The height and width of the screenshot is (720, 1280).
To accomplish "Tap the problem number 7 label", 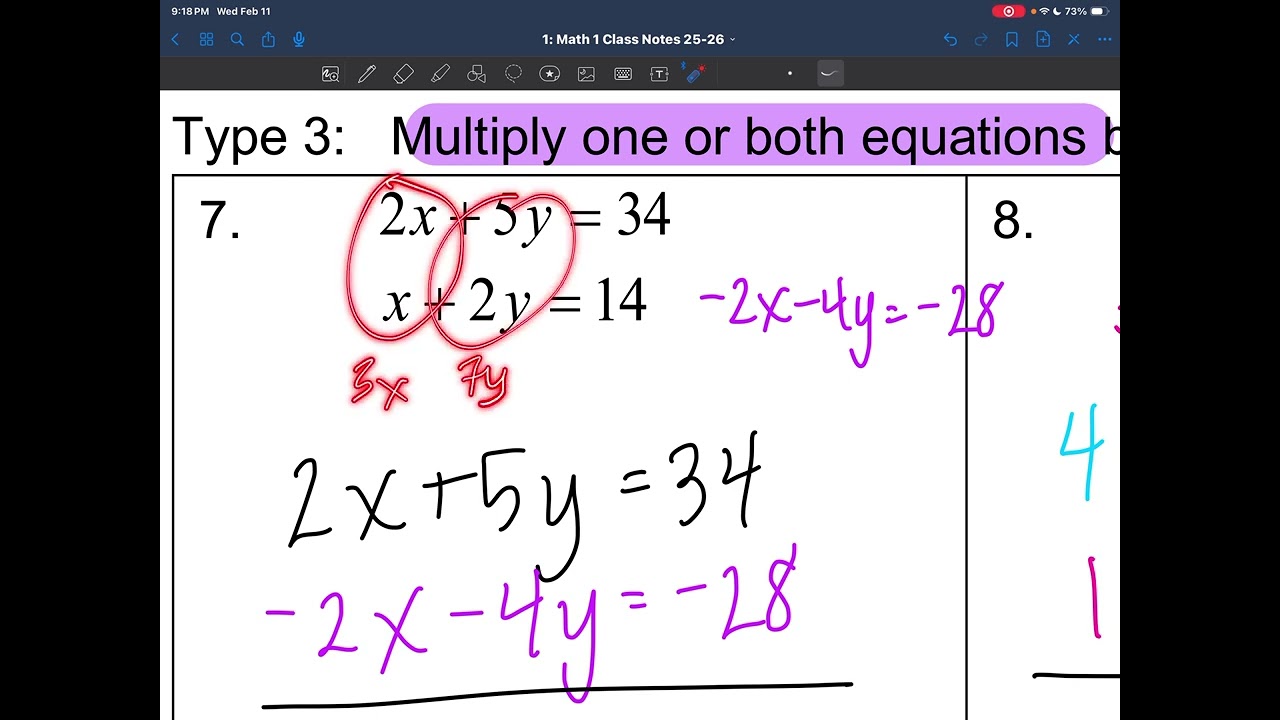I will pyautogui.click(x=220, y=220).
